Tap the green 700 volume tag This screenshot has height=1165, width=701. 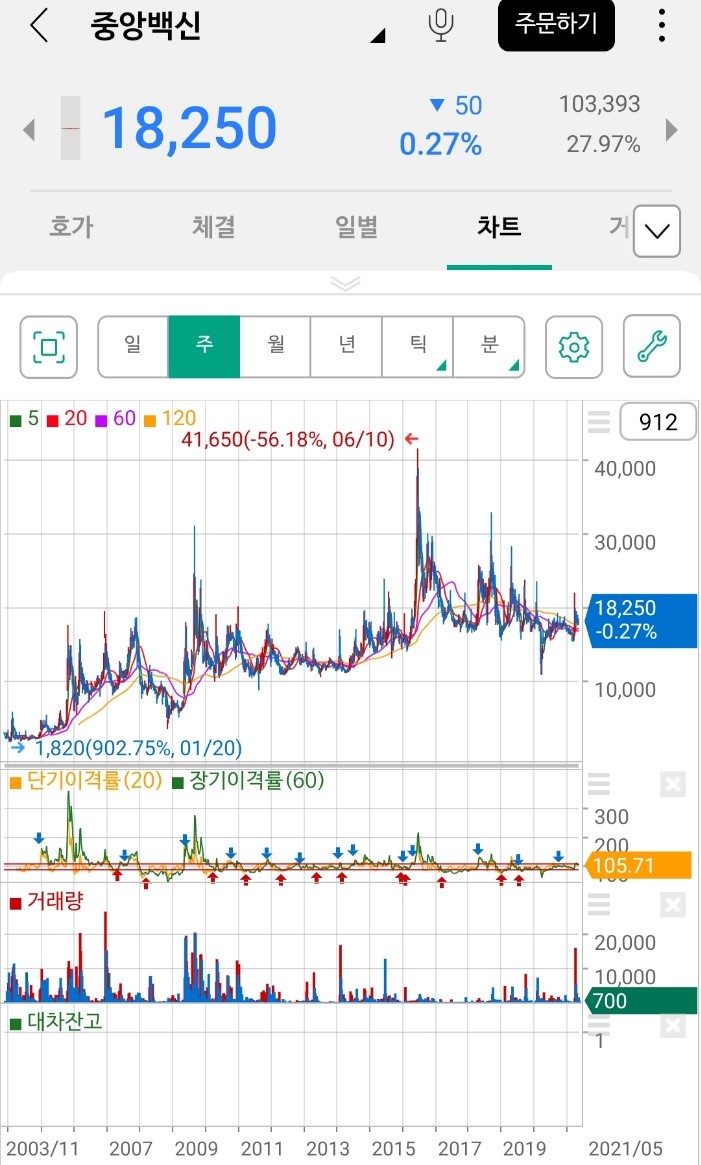(x=642, y=1001)
